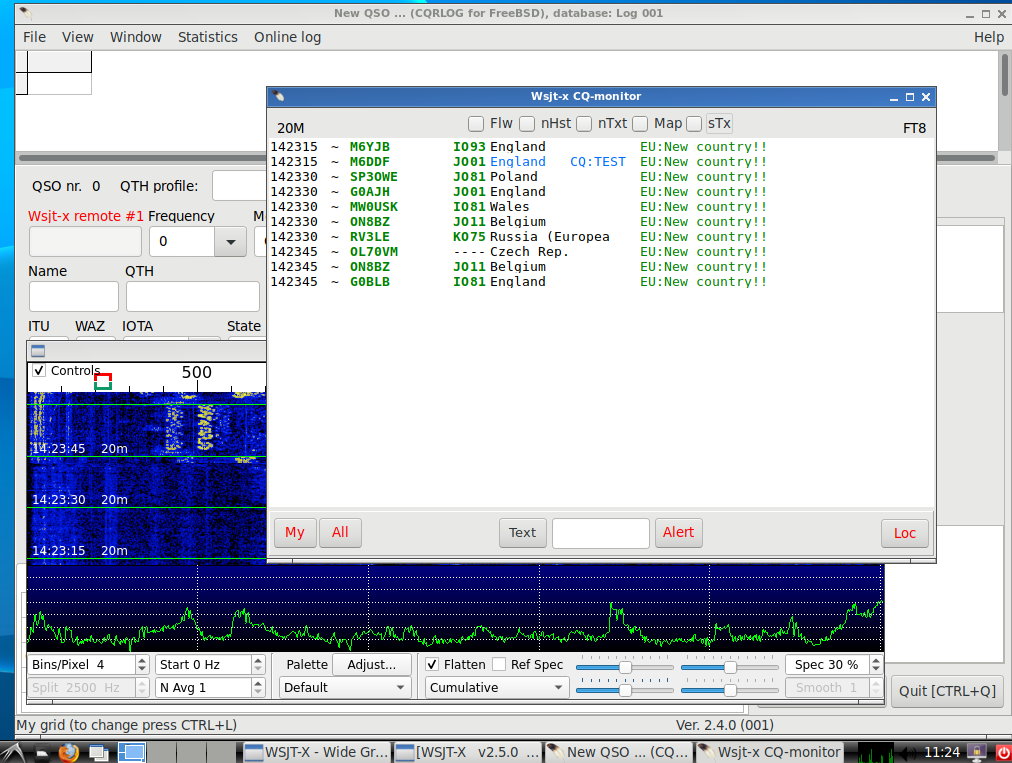Screen dimensions: 1012x763
Task: Adjust the Spec 30 % stepper
Action: click(876, 664)
